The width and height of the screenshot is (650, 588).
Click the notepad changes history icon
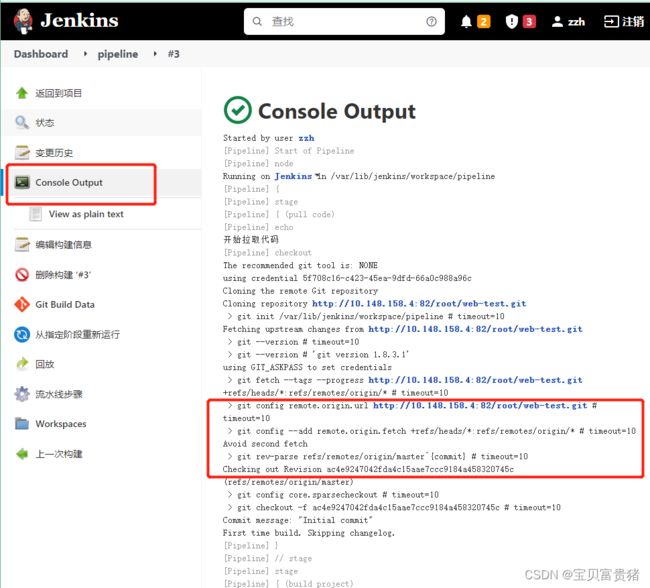22,153
